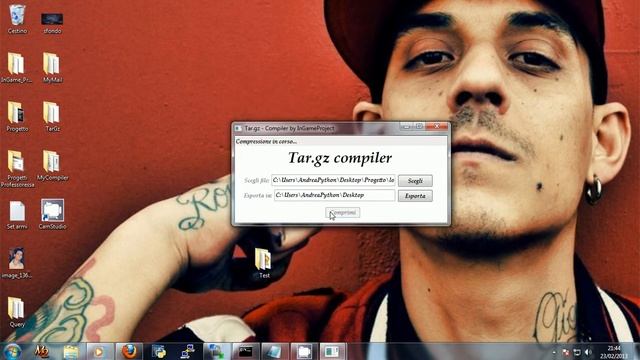
Task: Open Windows Explorer from taskbar
Action: tap(71, 351)
